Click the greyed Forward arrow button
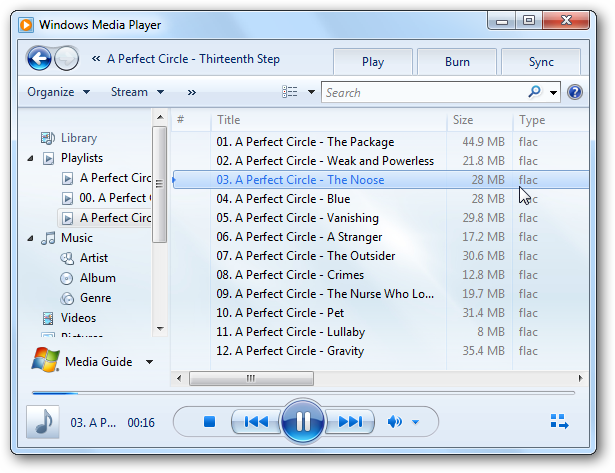Viewport: 615px width, 473px height. (x=66, y=59)
